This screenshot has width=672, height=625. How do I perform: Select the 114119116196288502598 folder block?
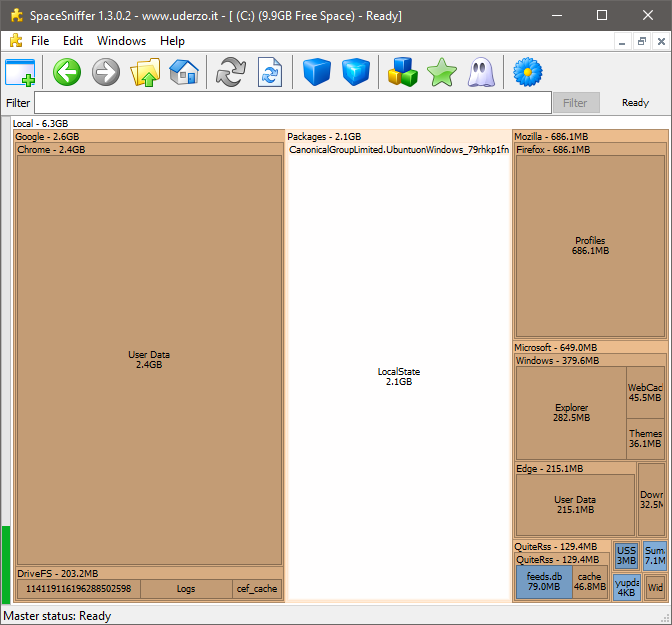pos(79,589)
